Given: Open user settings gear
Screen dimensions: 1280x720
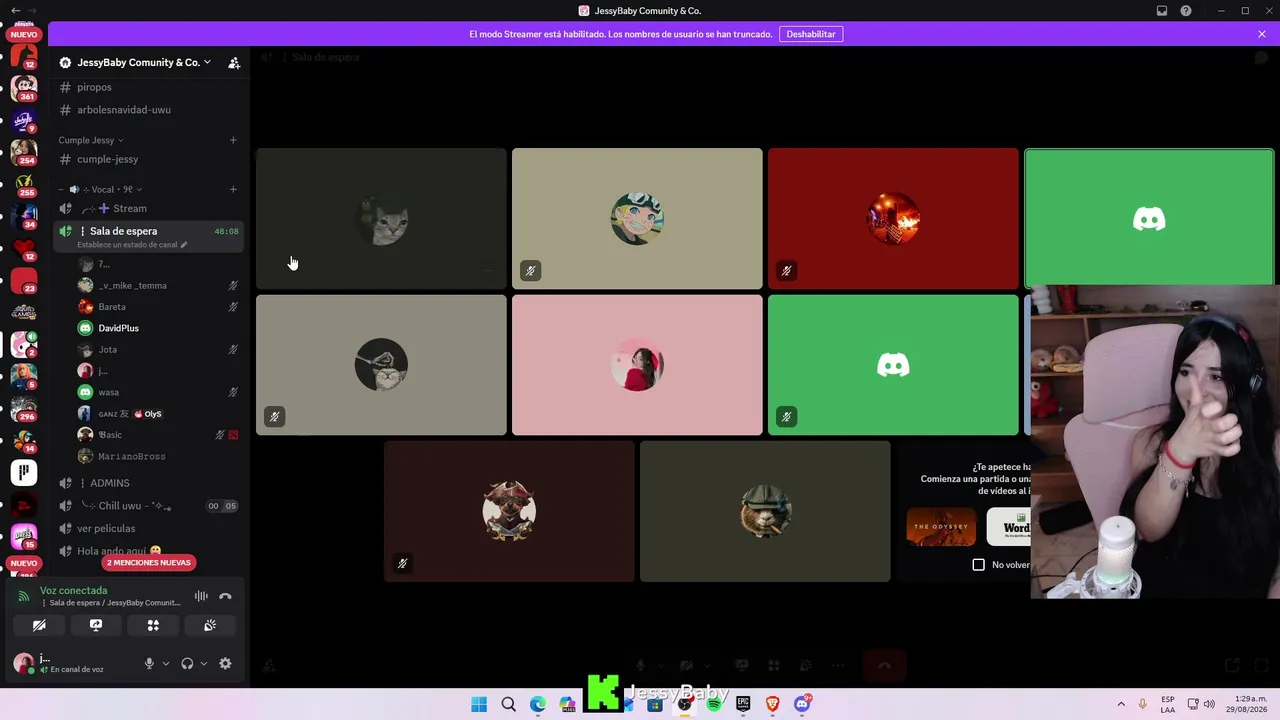Looking at the screenshot, I should click(x=225, y=663).
